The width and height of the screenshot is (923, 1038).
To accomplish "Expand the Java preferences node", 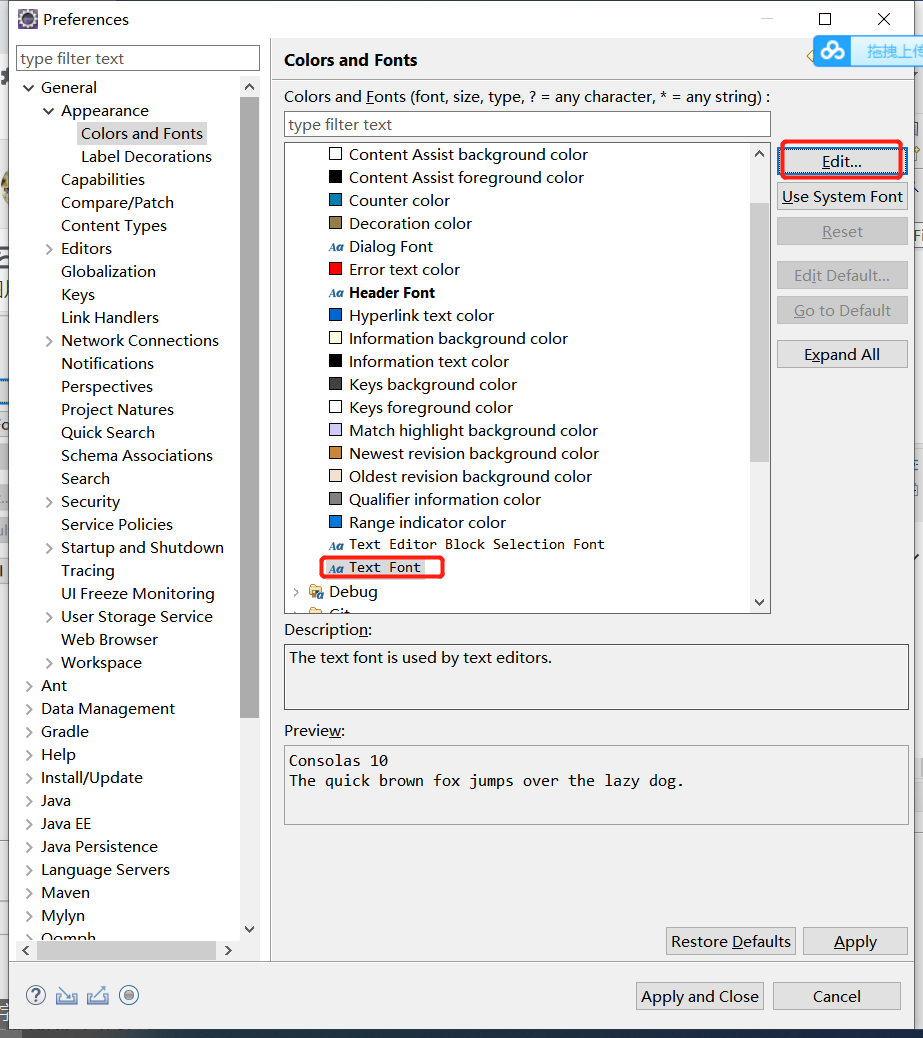I will [x=28, y=801].
